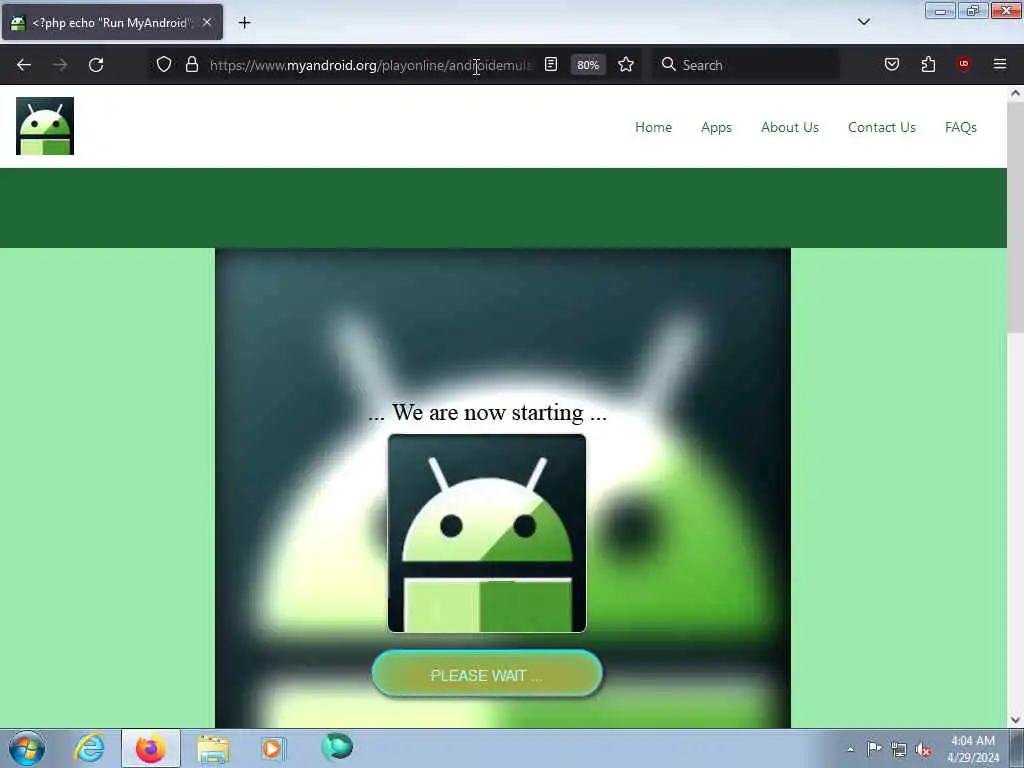Viewport: 1024px width, 768px height.
Task: Bookmark this page with star
Action: 626,64
